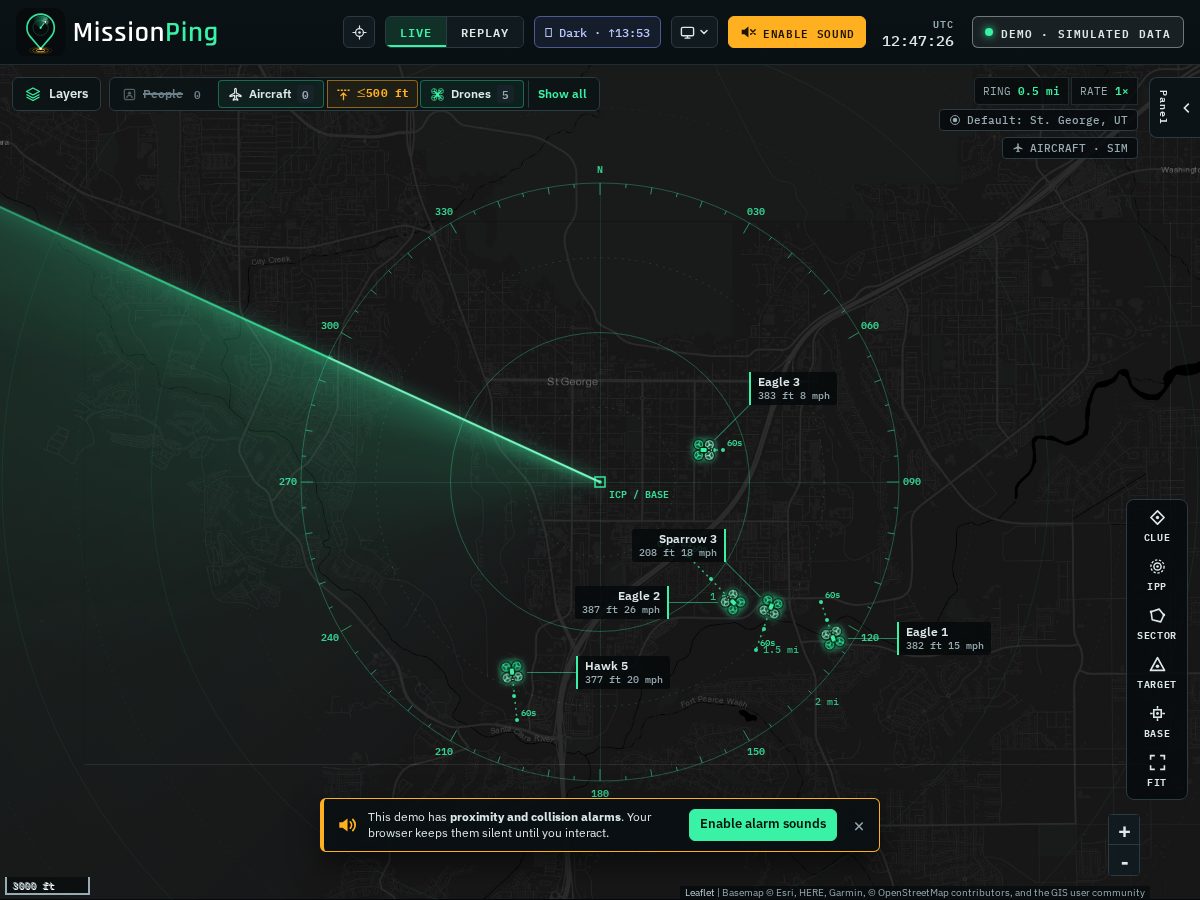Click the Eagle 3 drone icon

pyautogui.click(x=704, y=450)
